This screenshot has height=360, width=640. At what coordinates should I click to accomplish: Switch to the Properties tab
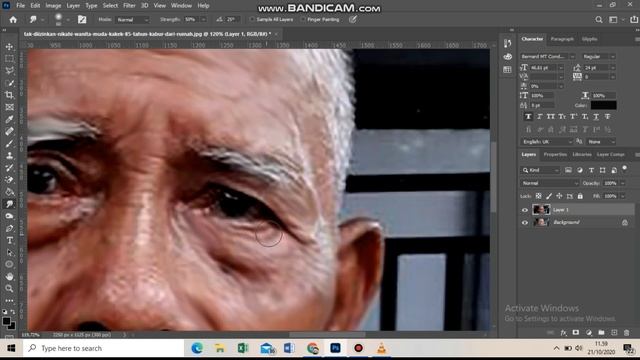(x=555, y=155)
